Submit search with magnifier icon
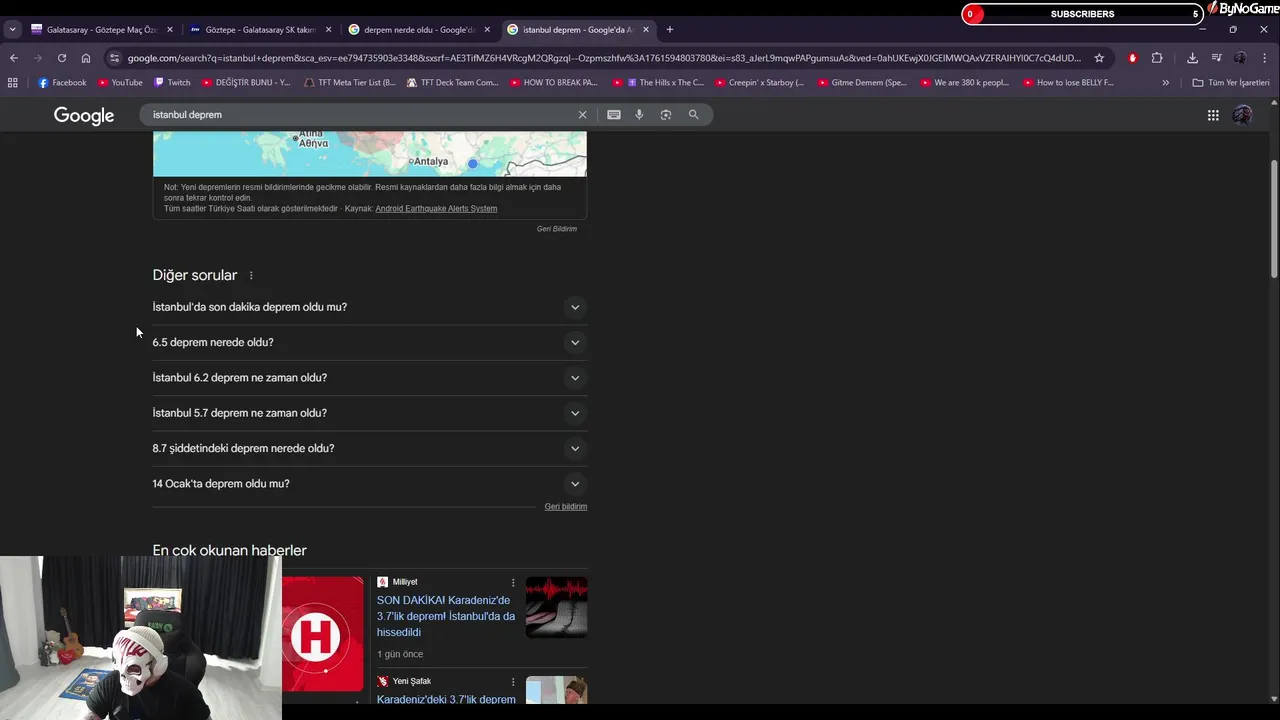This screenshot has height=720, width=1280. pos(693,115)
